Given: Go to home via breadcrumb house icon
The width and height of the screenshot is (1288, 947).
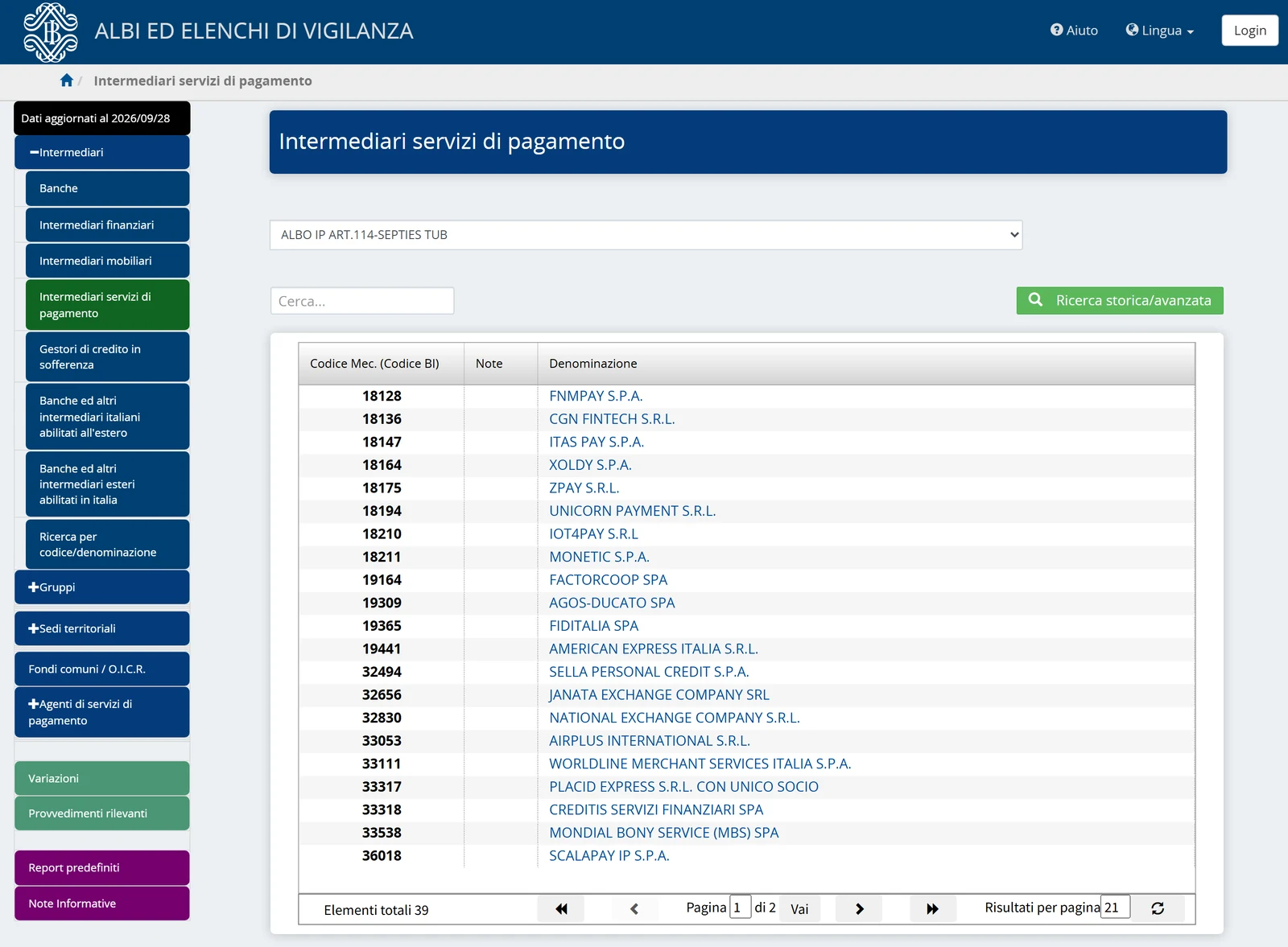Looking at the screenshot, I should pyautogui.click(x=67, y=80).
